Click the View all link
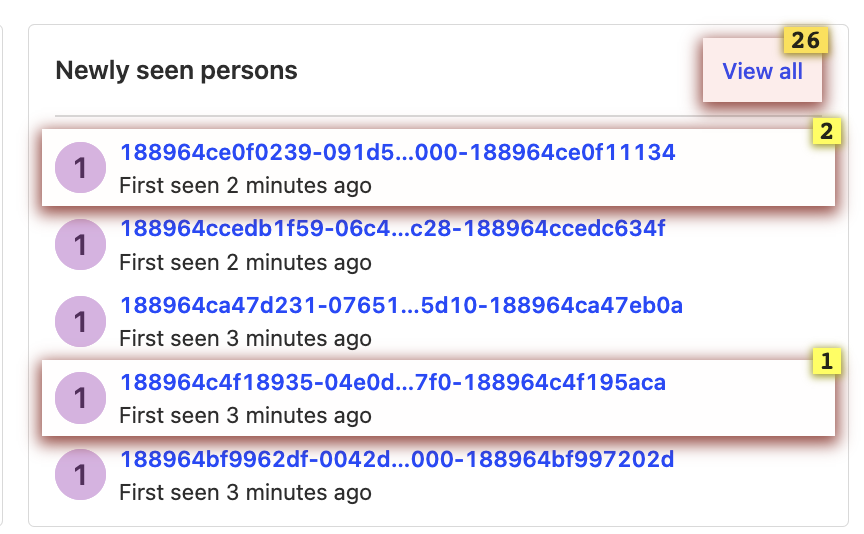864x534 pixels. click(x=762, y=71)
